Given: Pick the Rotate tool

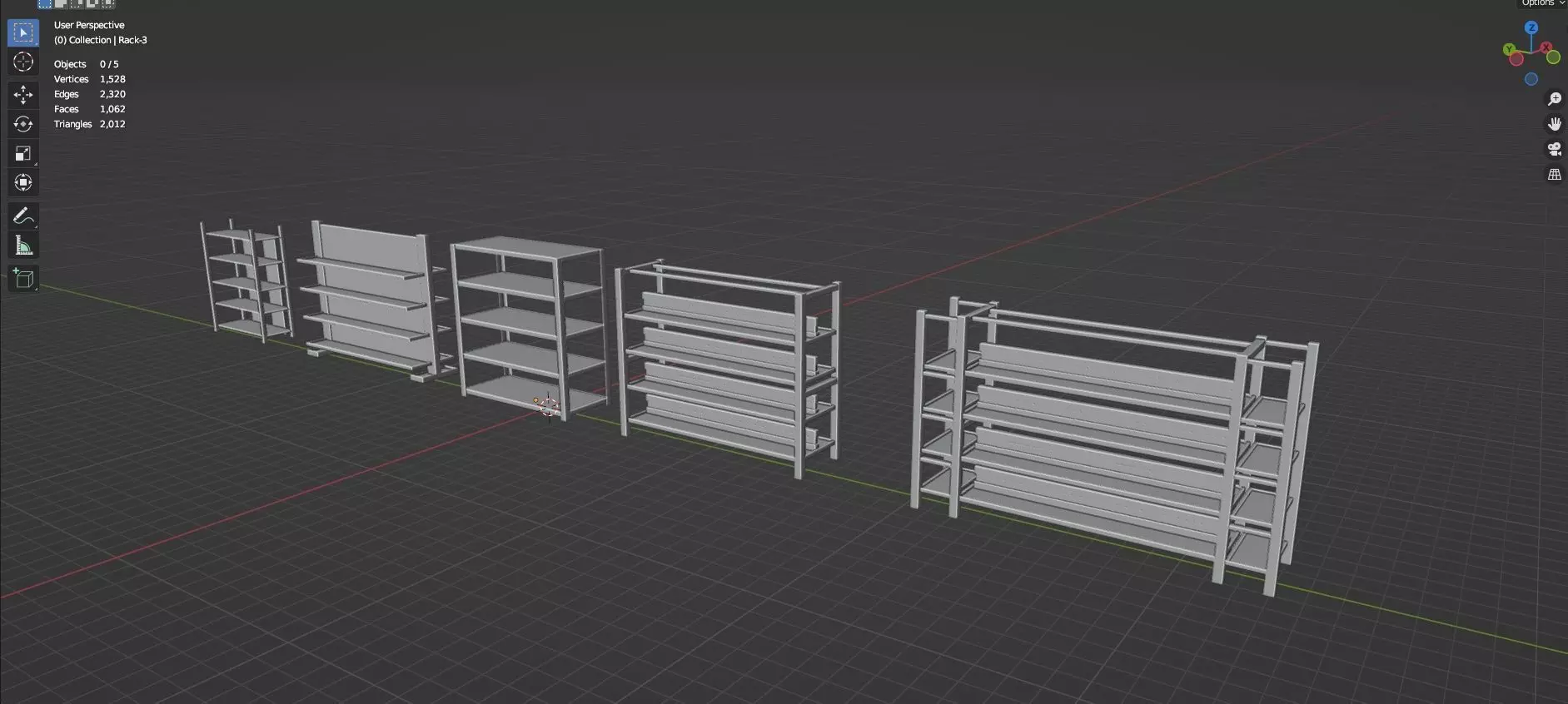Looking at the screenshot, I should [x=23, y=124].
